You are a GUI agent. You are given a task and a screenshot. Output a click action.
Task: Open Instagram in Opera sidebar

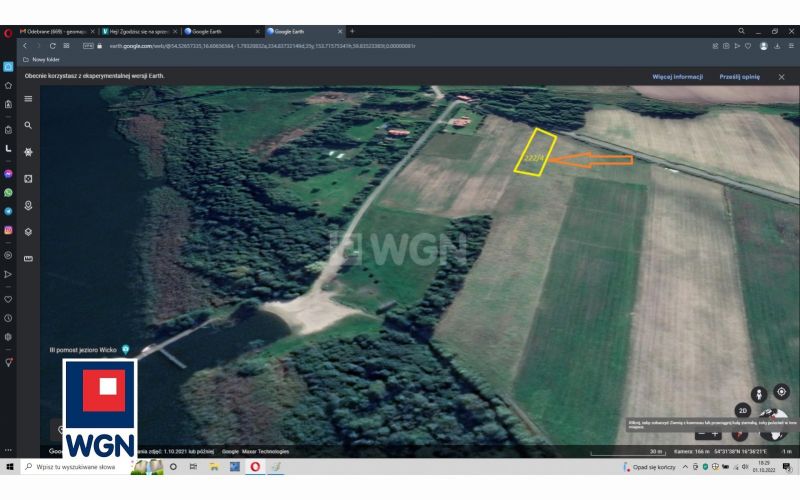(8, 230)
